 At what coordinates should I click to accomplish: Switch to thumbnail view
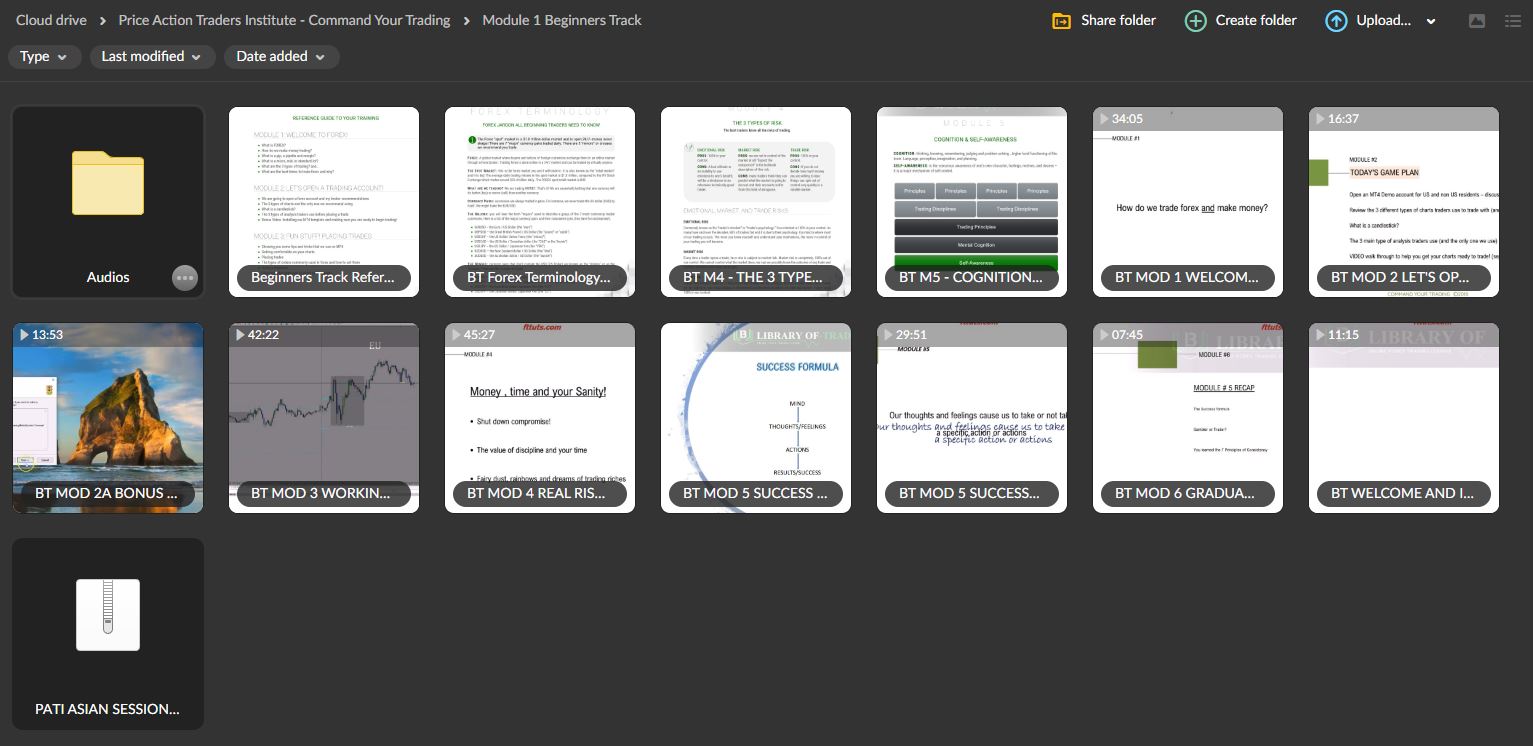1476,21
